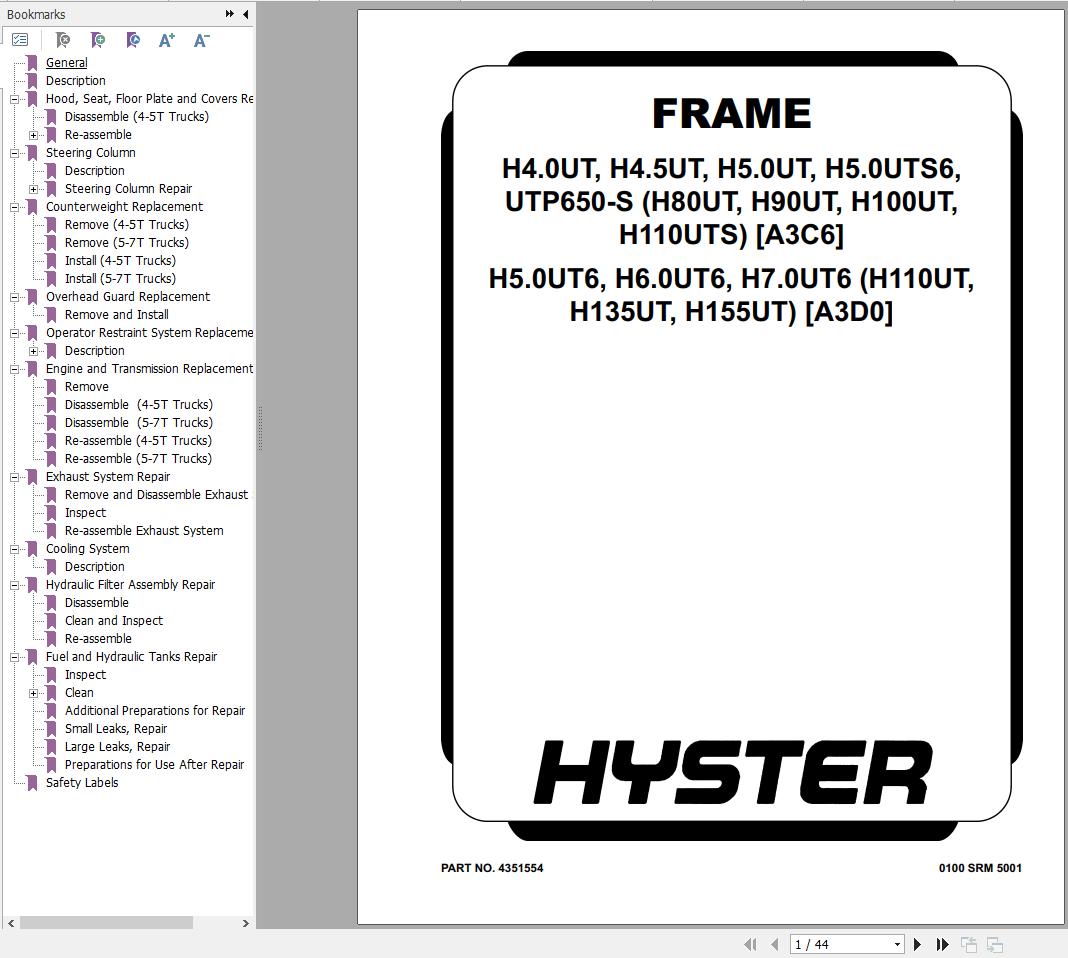
Task: Click the horizontal scrollbar thumb in Bookmarks panel
Action: (106, 923)
